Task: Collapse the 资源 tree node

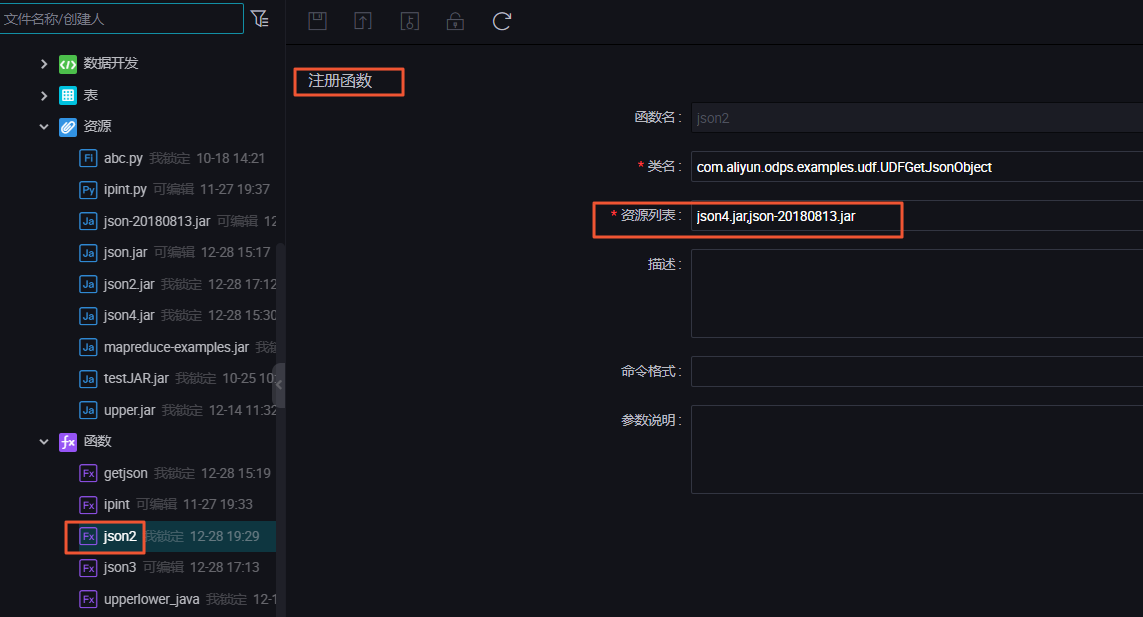Action: 44,127
